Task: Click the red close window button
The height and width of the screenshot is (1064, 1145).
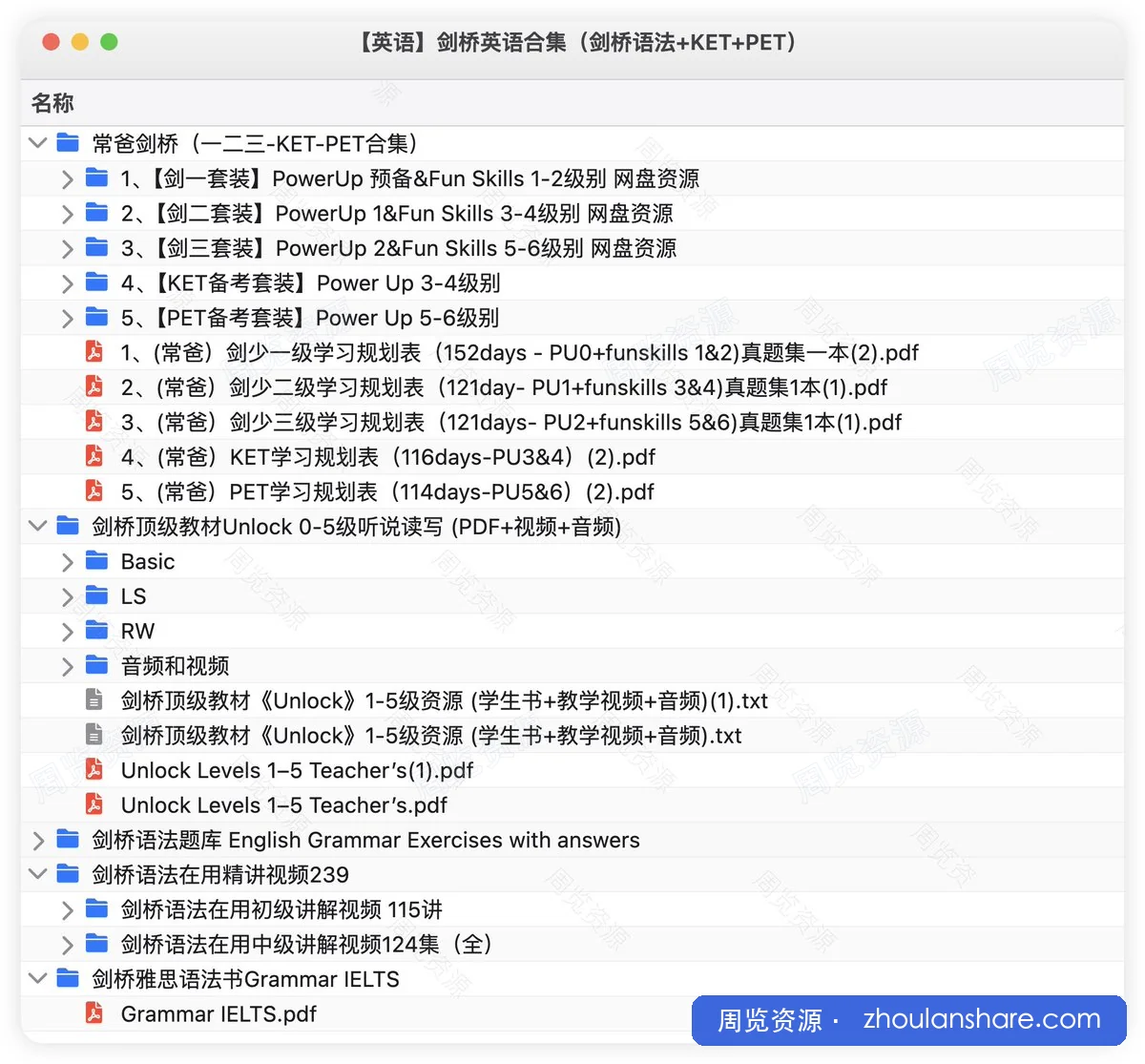Action: tap(52, 42)
